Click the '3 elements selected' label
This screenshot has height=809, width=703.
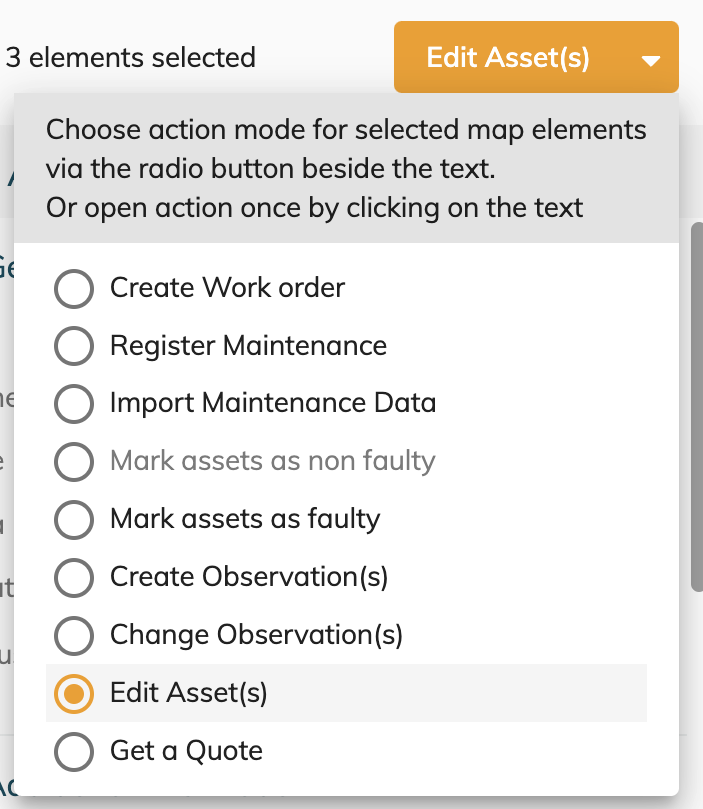[131, 57]
